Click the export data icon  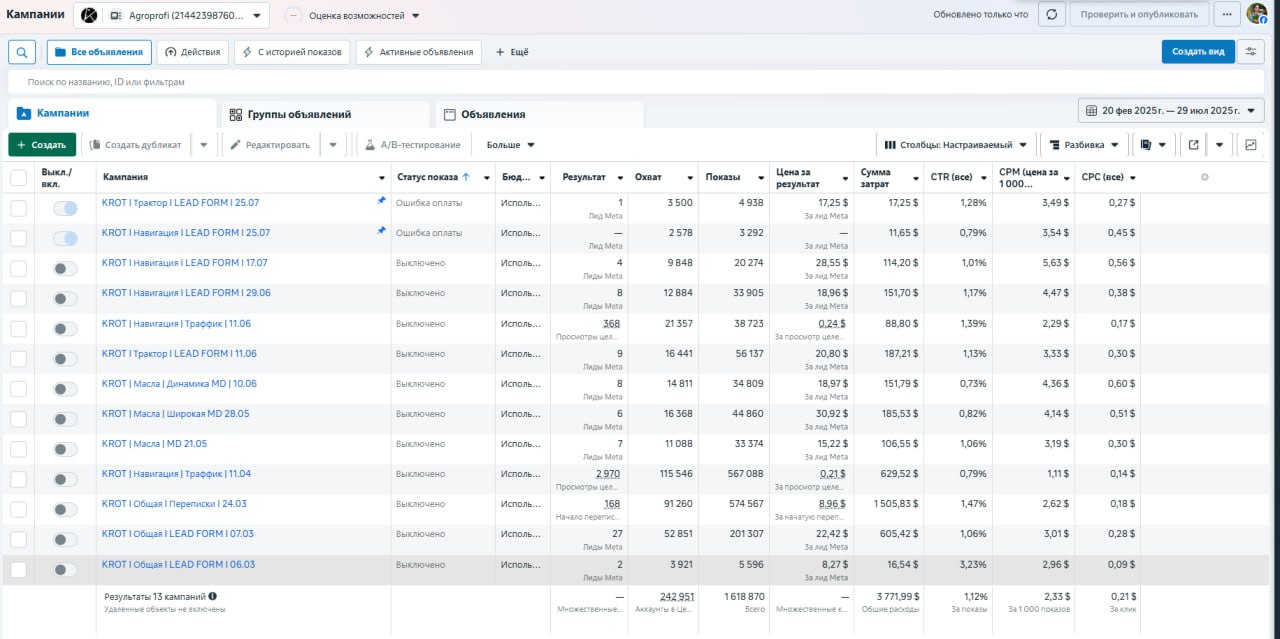coord(1193,145)
